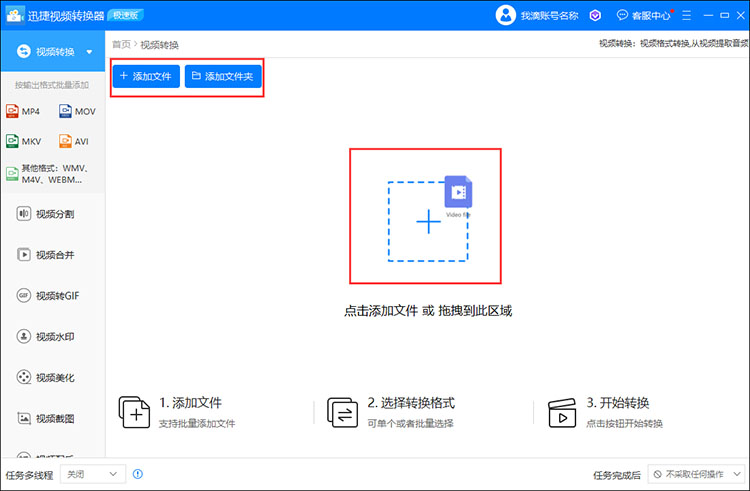Click text 可单个或者批量选择
Image resolution: width=750 pixels, height=491 pixels.
pyautogui.click(x=410, y=424)
